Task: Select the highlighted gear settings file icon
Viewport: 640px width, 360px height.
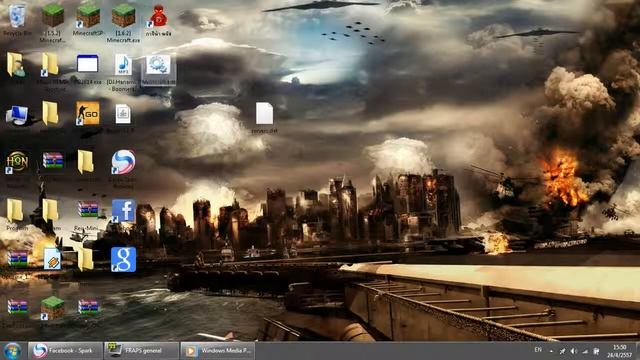Action: click(x=158, y=65)
